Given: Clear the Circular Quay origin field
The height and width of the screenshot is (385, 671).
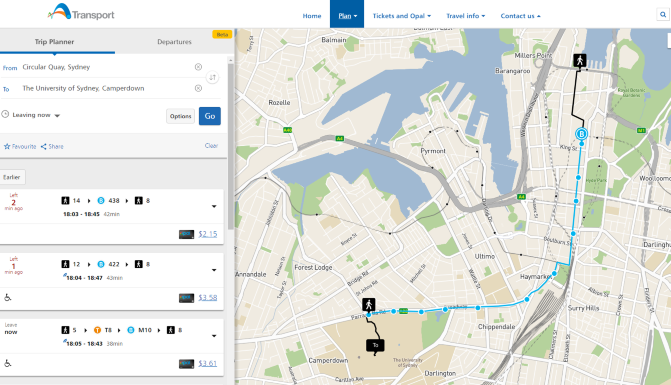Looking at the screenshot, I should click(198, 67).
